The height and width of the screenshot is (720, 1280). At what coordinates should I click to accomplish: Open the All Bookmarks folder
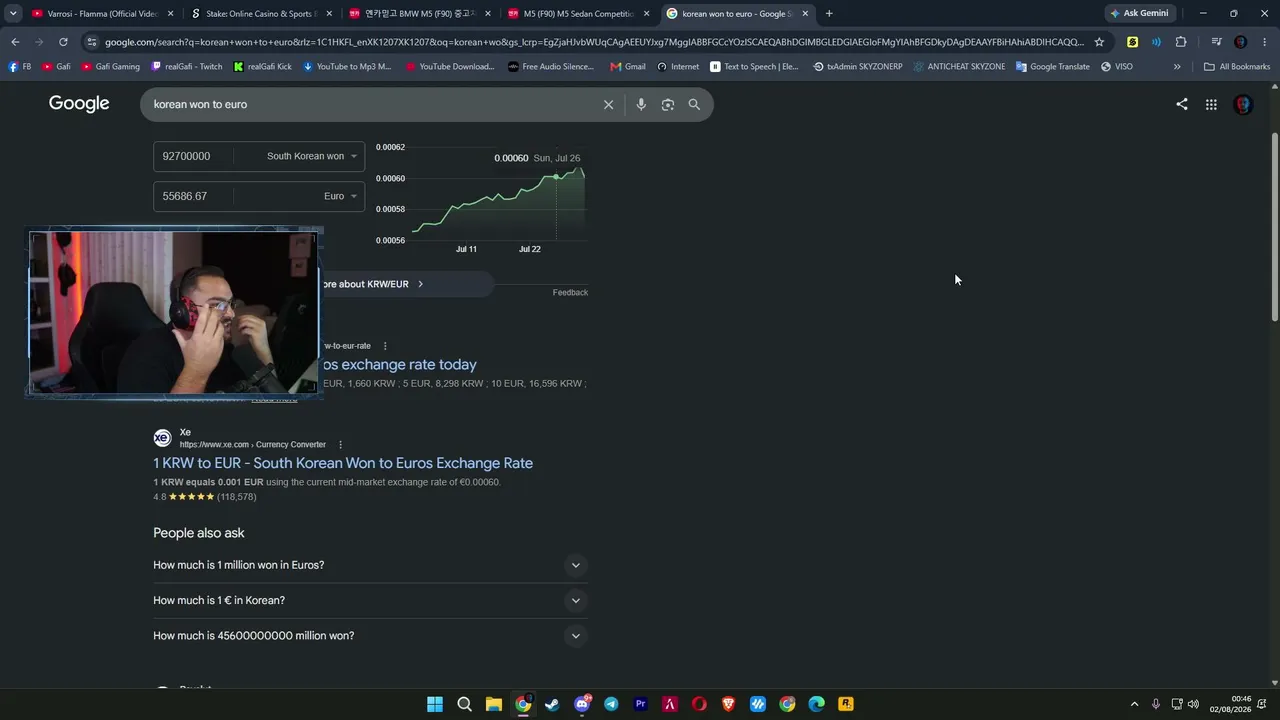click(x=1236, y=67)
